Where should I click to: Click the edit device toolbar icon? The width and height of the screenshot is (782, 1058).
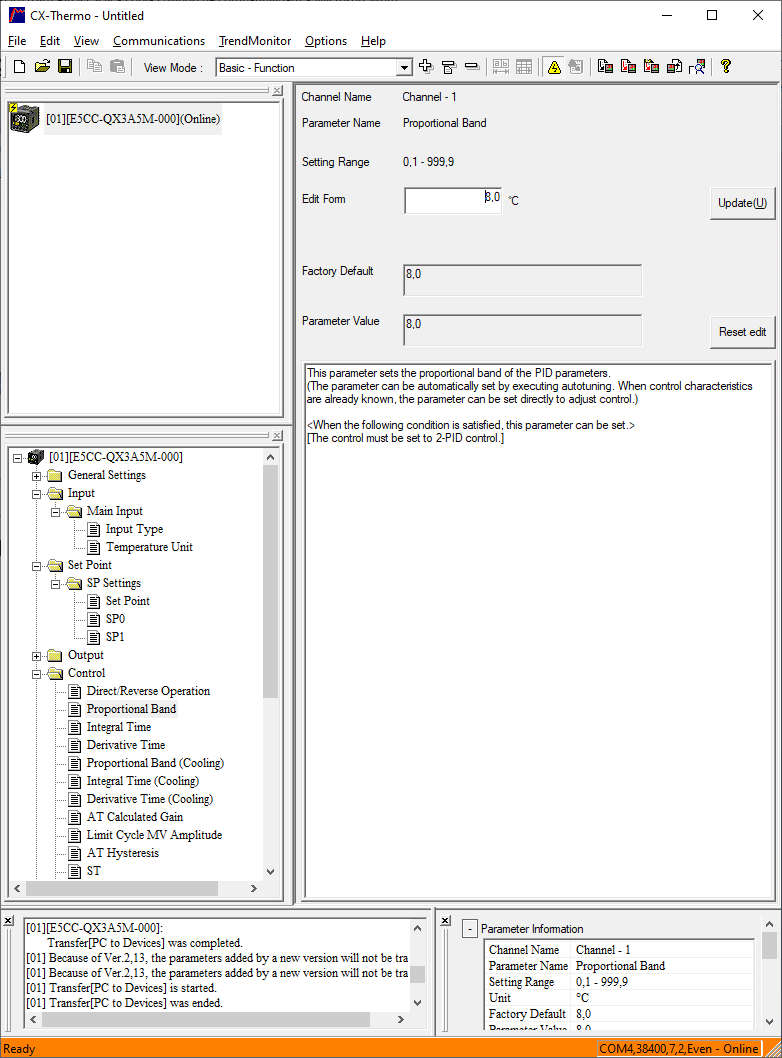coord(449,66)
